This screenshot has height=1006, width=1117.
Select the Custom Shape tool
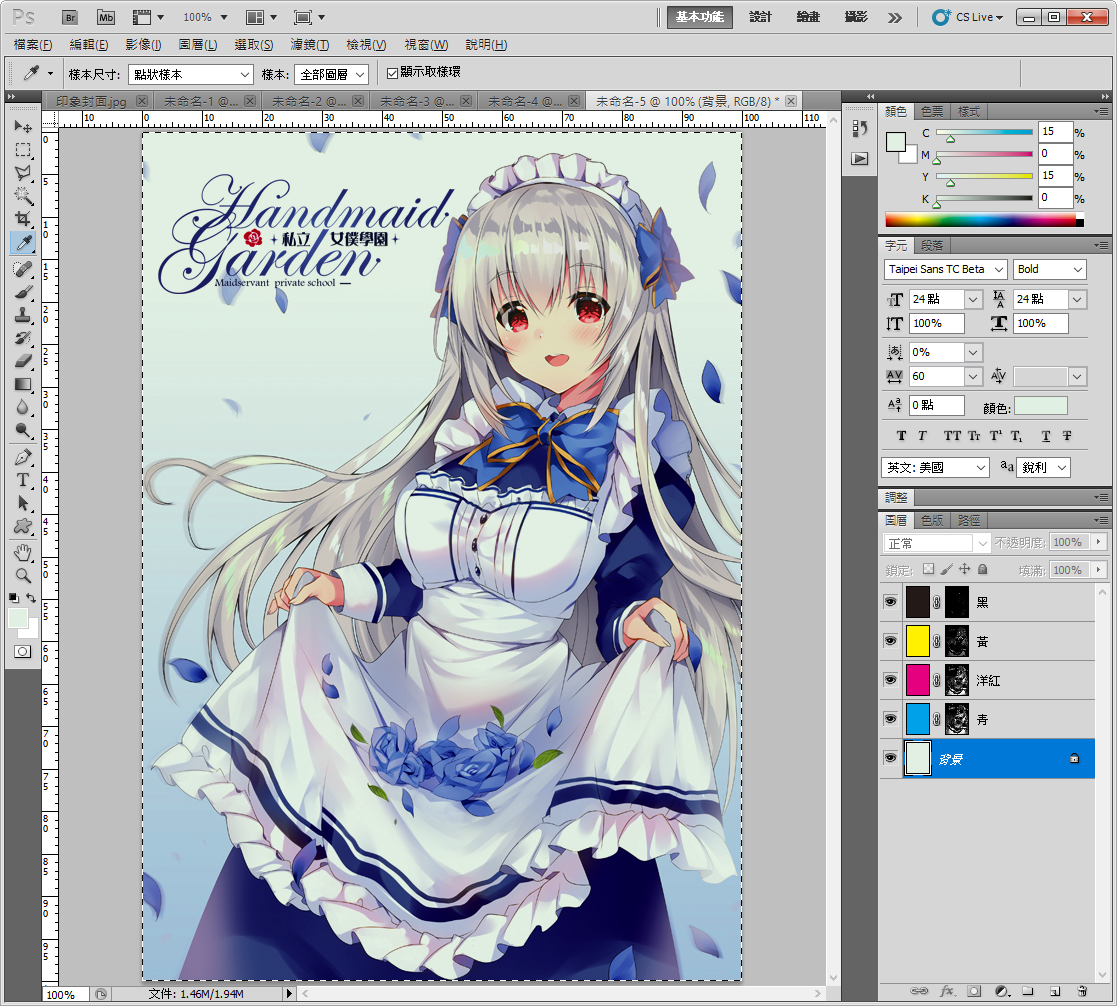point(23,527)
